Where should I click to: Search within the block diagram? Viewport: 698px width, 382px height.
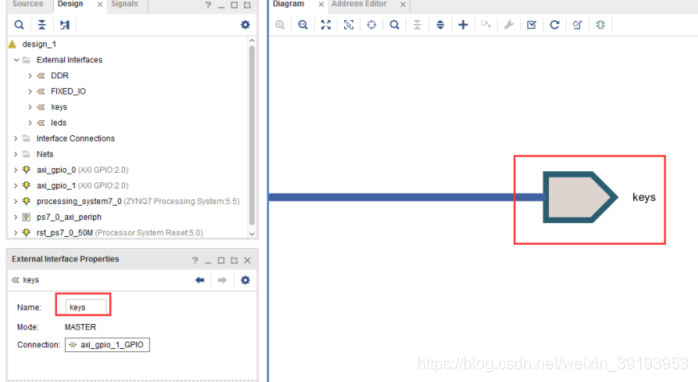394,25
